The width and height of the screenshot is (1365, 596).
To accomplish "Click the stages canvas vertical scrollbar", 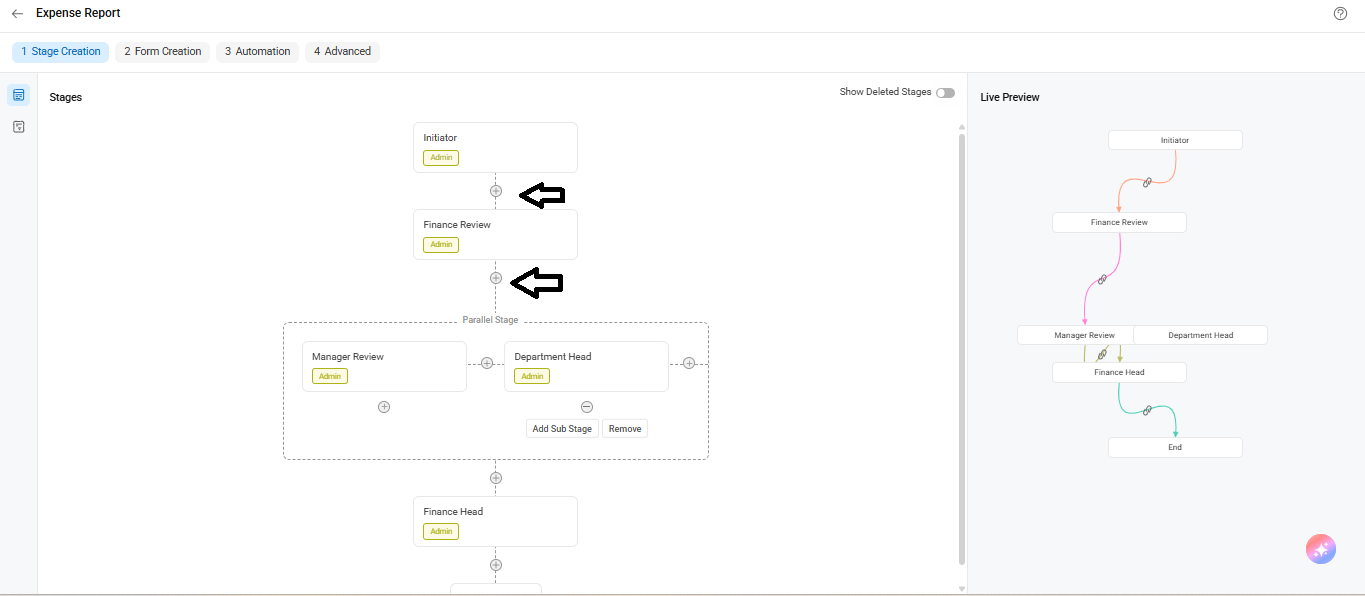I will tap(962, 350).
